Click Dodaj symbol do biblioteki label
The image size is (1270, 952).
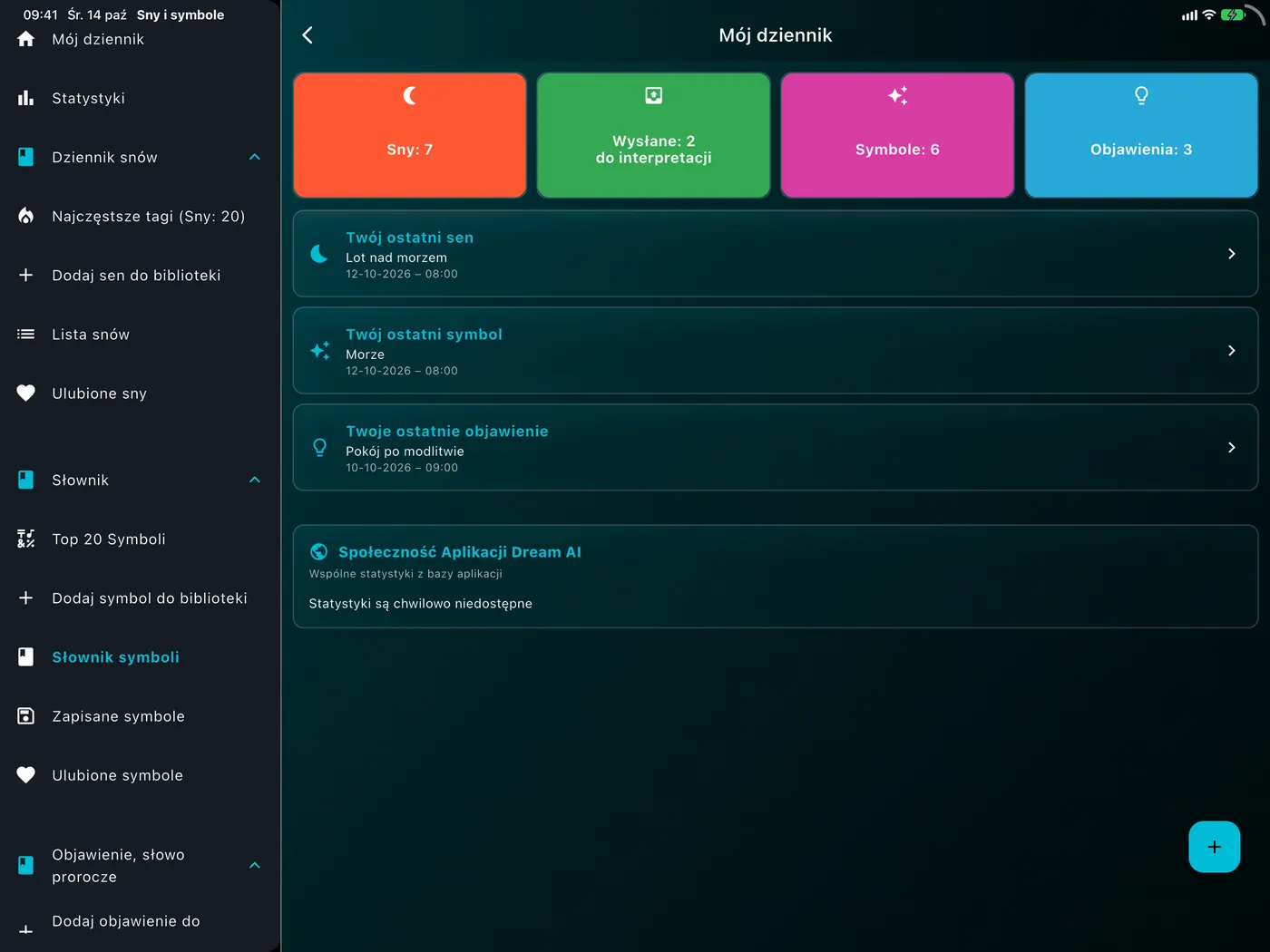150,598
